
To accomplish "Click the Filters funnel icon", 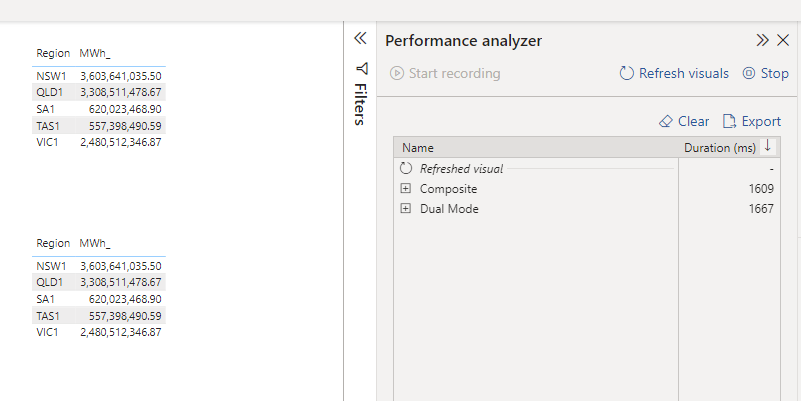I will [x=361, y=69].
